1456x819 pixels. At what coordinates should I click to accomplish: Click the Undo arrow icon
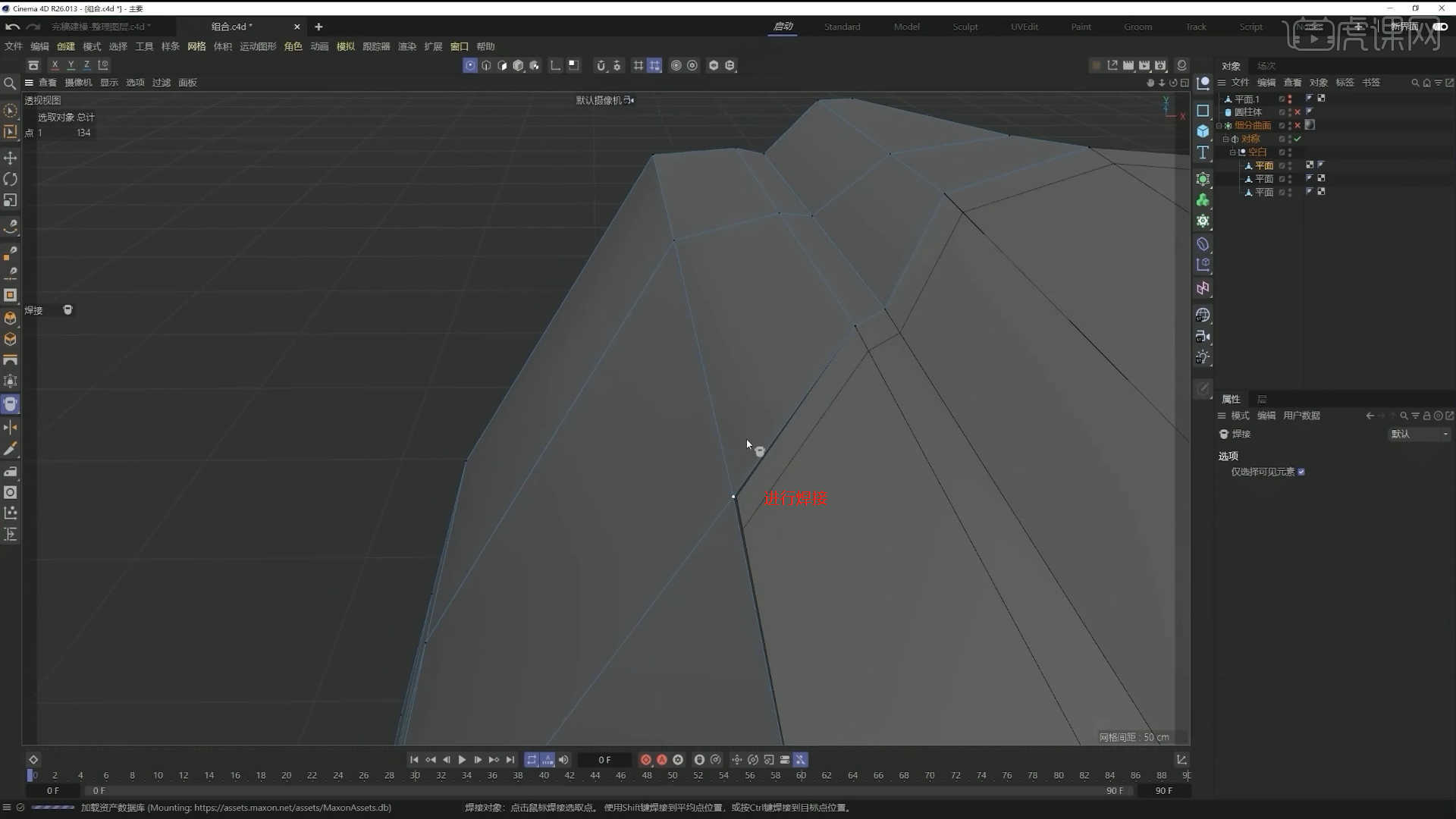12,27
